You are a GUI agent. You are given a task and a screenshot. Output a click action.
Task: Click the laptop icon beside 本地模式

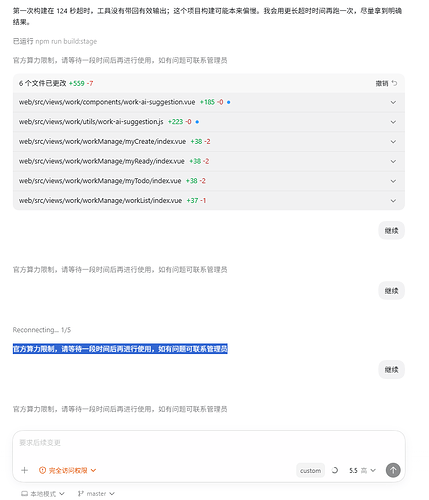point(24,494)
